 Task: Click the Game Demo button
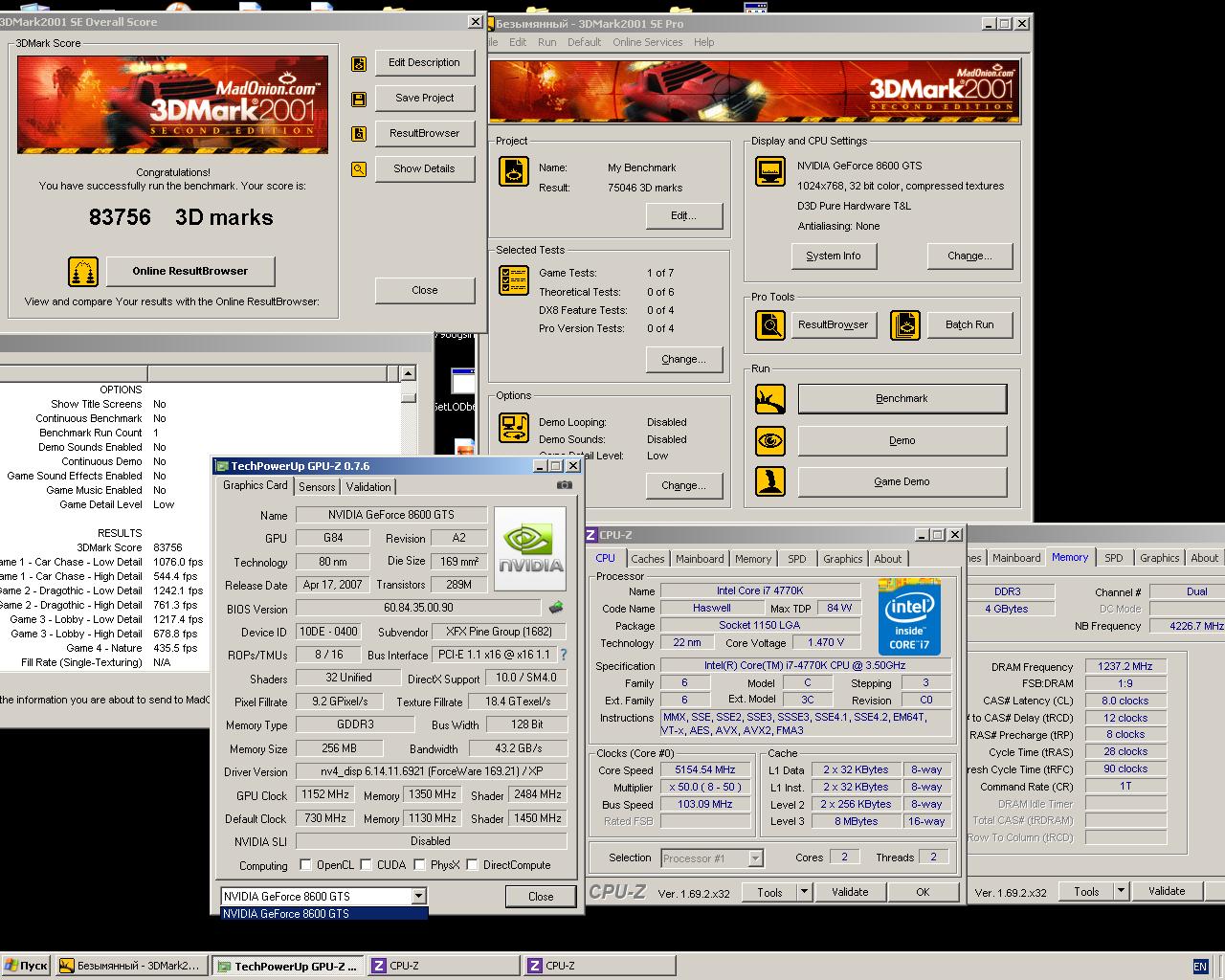coord(902,482)
